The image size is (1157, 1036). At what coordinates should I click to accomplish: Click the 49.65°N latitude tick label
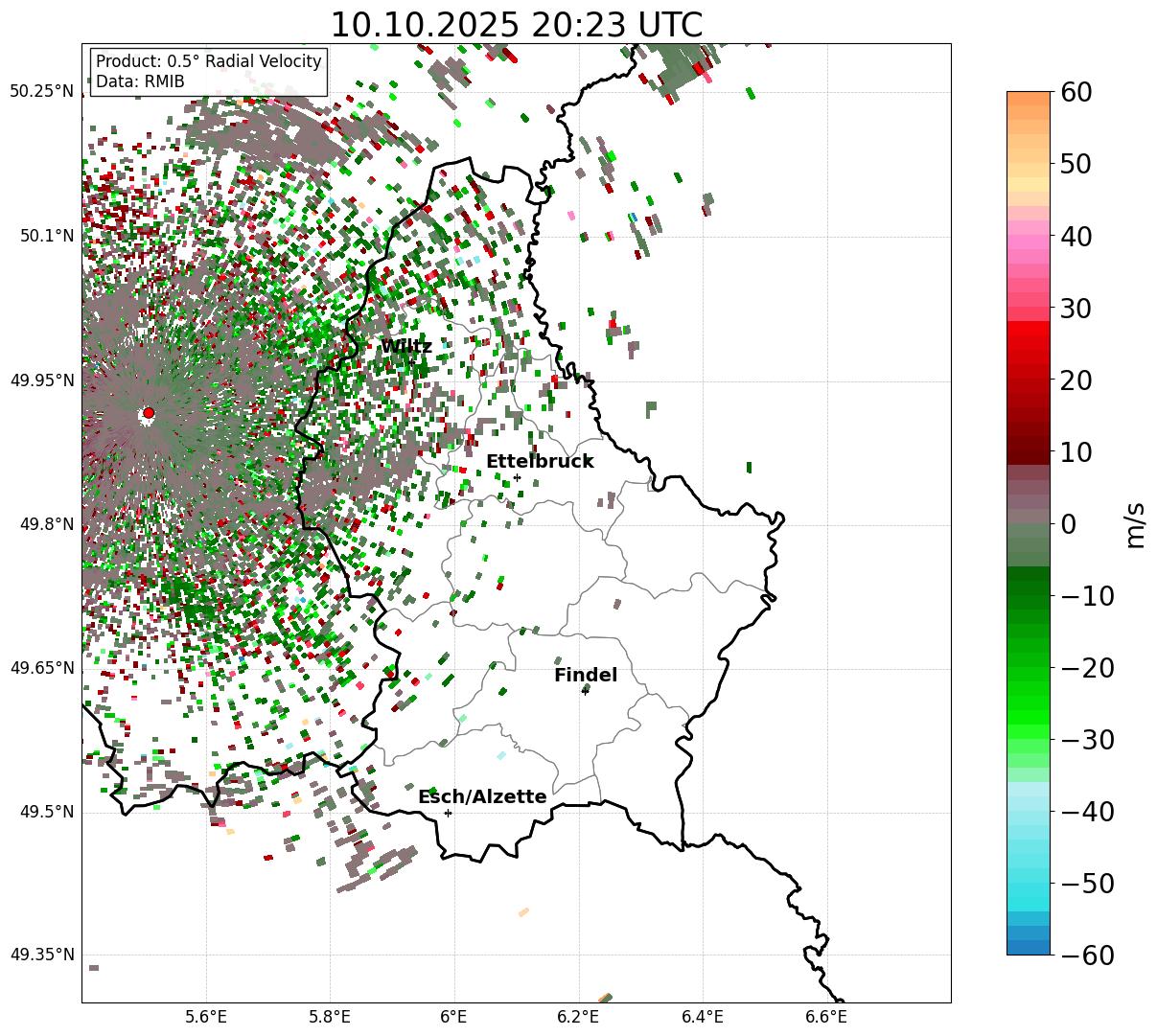(x=42, y=668)
